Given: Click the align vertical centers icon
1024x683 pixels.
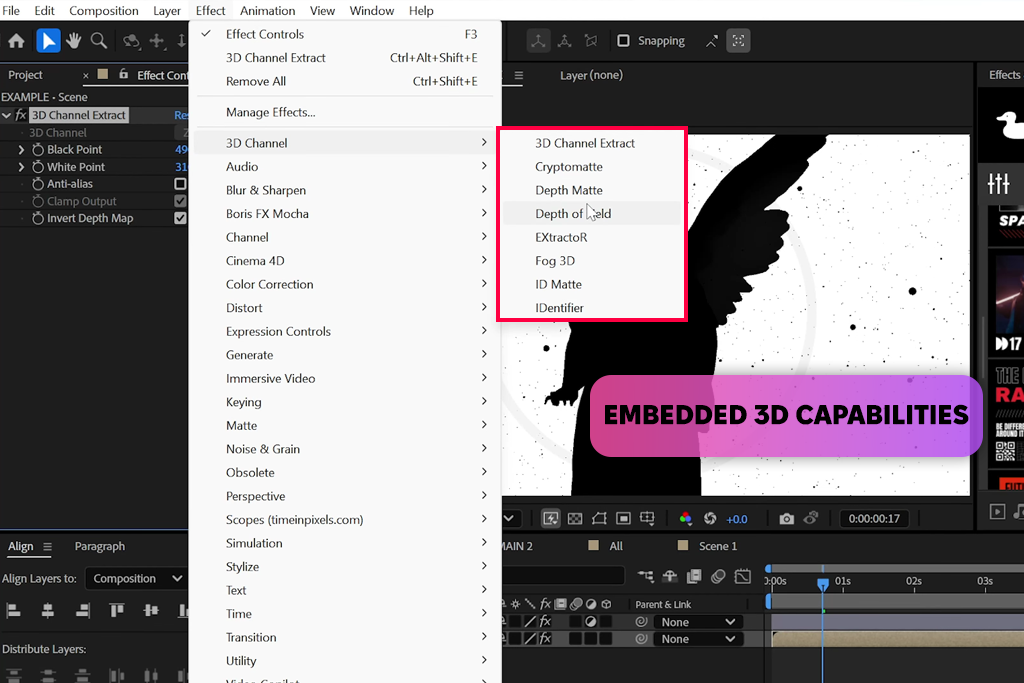Looking at the screenshot, I should pos(151,611).
